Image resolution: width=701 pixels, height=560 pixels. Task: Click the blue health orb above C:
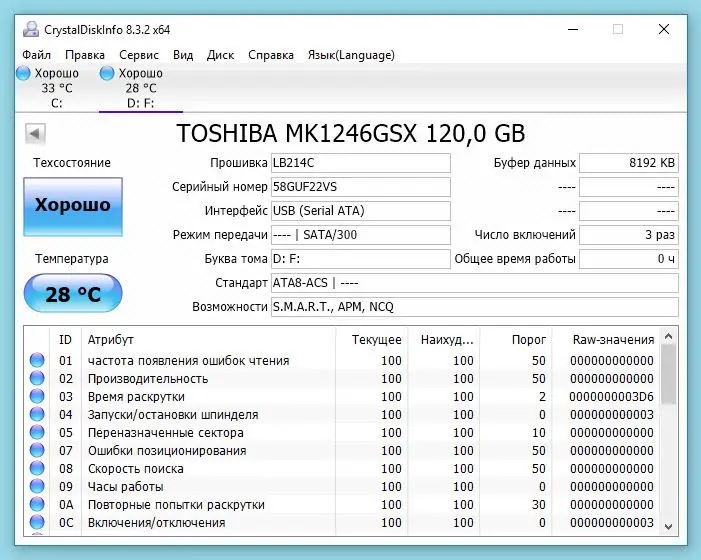tap(23, 73)
